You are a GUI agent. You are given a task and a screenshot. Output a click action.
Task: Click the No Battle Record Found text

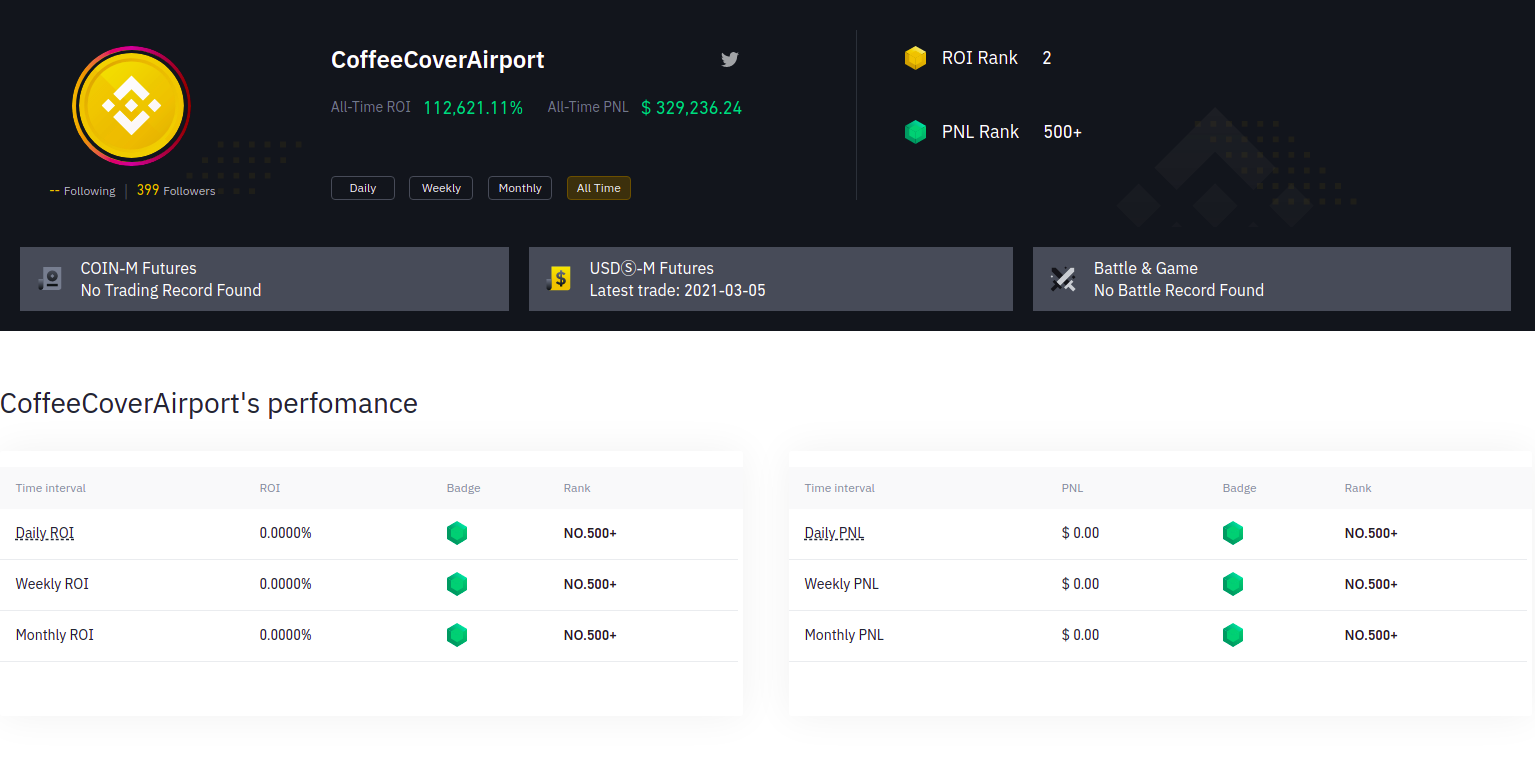point(1179,290)
